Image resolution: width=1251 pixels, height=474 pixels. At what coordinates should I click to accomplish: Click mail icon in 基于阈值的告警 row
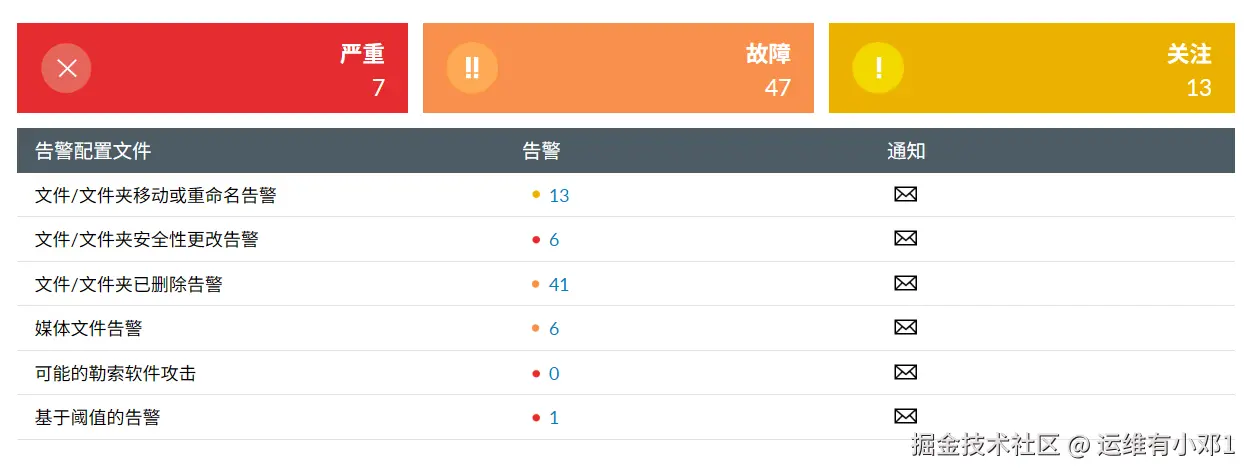tap(905, 416)
